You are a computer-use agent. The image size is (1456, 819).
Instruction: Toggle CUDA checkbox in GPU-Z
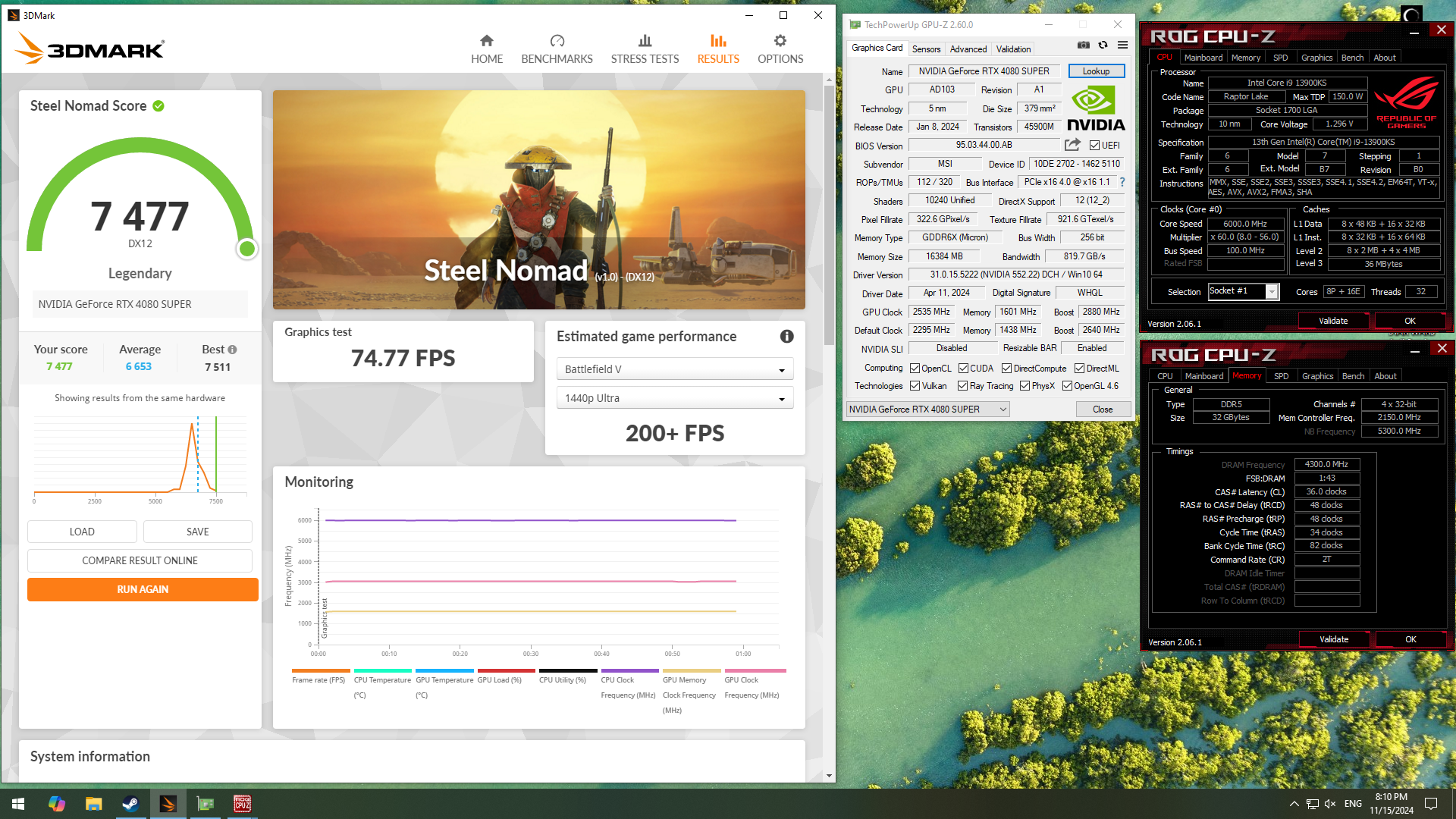[x=963, y=369]
